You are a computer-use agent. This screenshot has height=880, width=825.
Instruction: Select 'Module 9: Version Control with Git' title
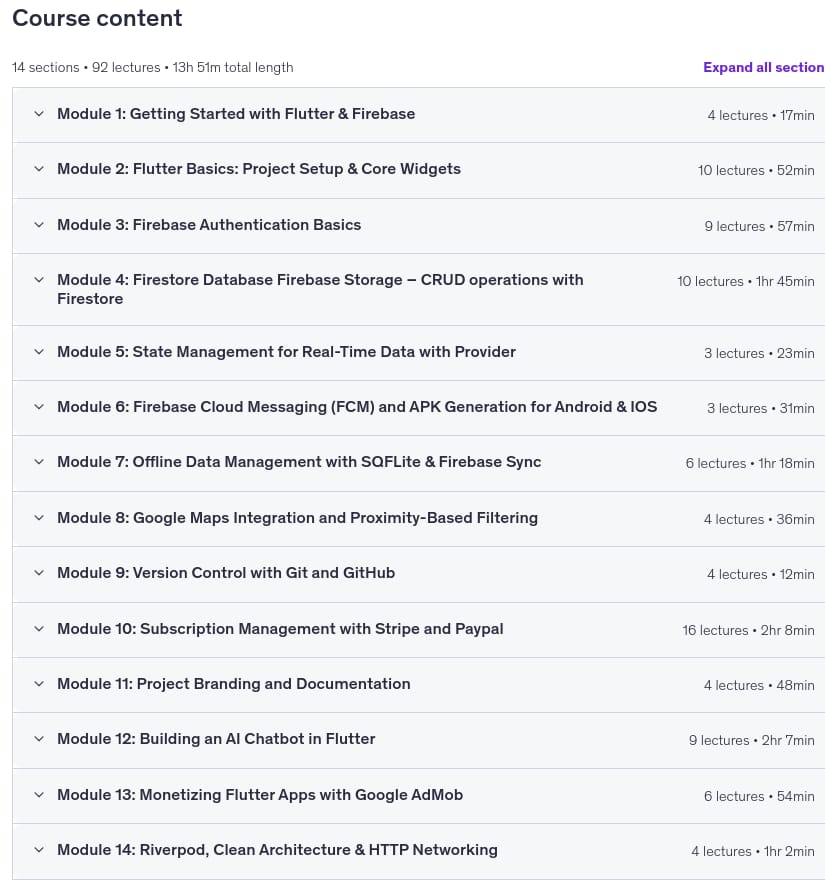pyautogui.click(x=226, y=573)
